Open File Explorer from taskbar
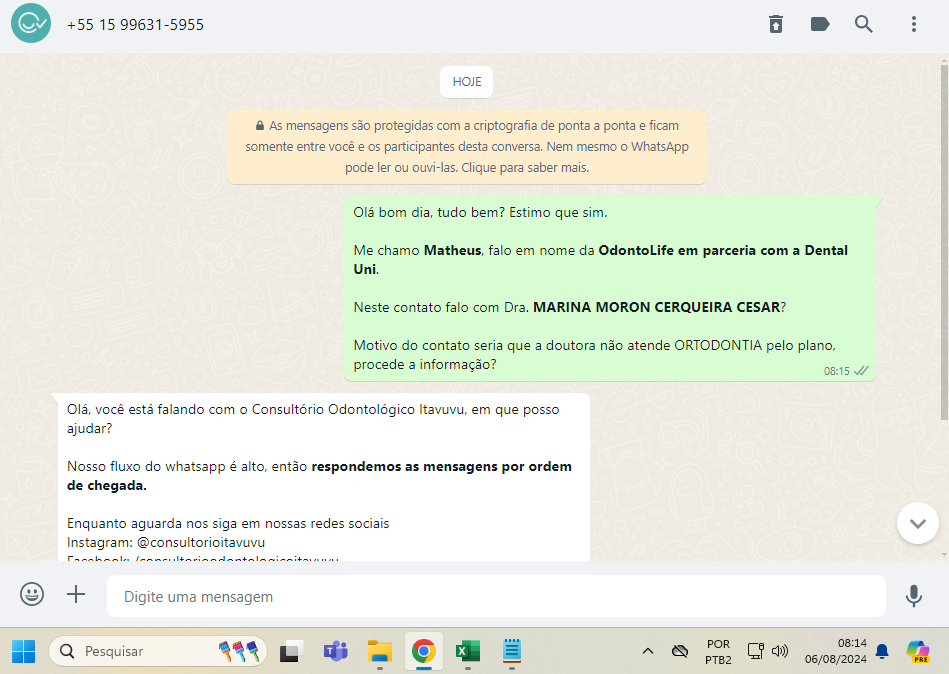Viewport: 949px width, 674px height. coord(379,652)
